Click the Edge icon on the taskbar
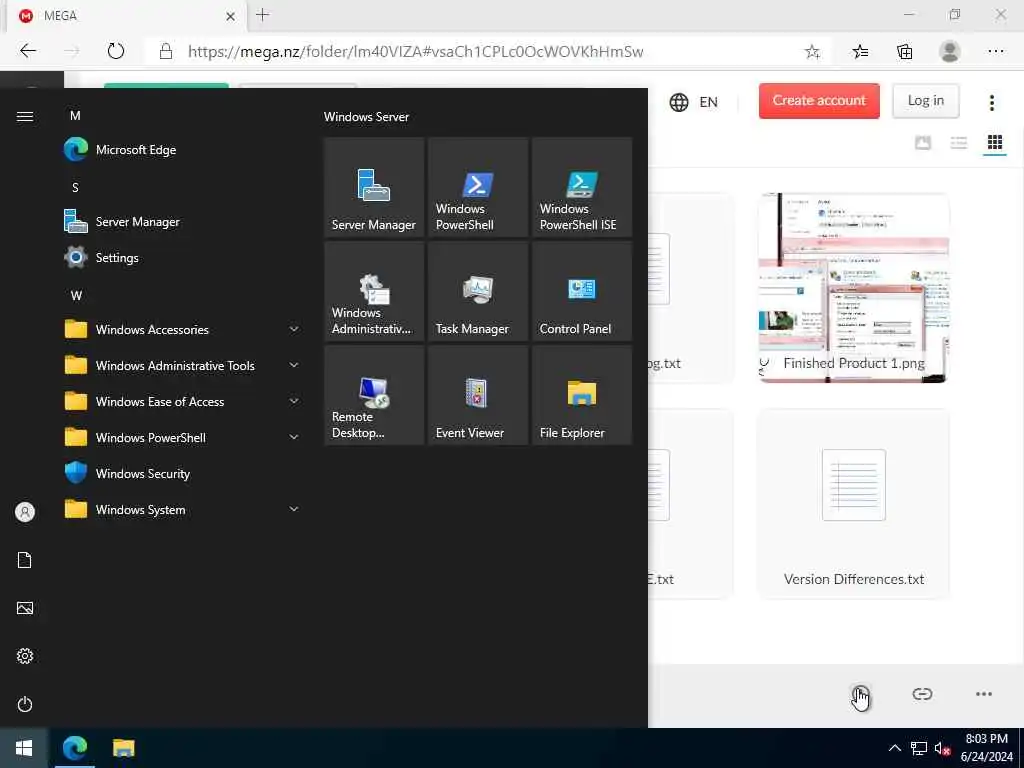Image resolution: width=1024 pixels, height=768 pixels. [74, 748]
